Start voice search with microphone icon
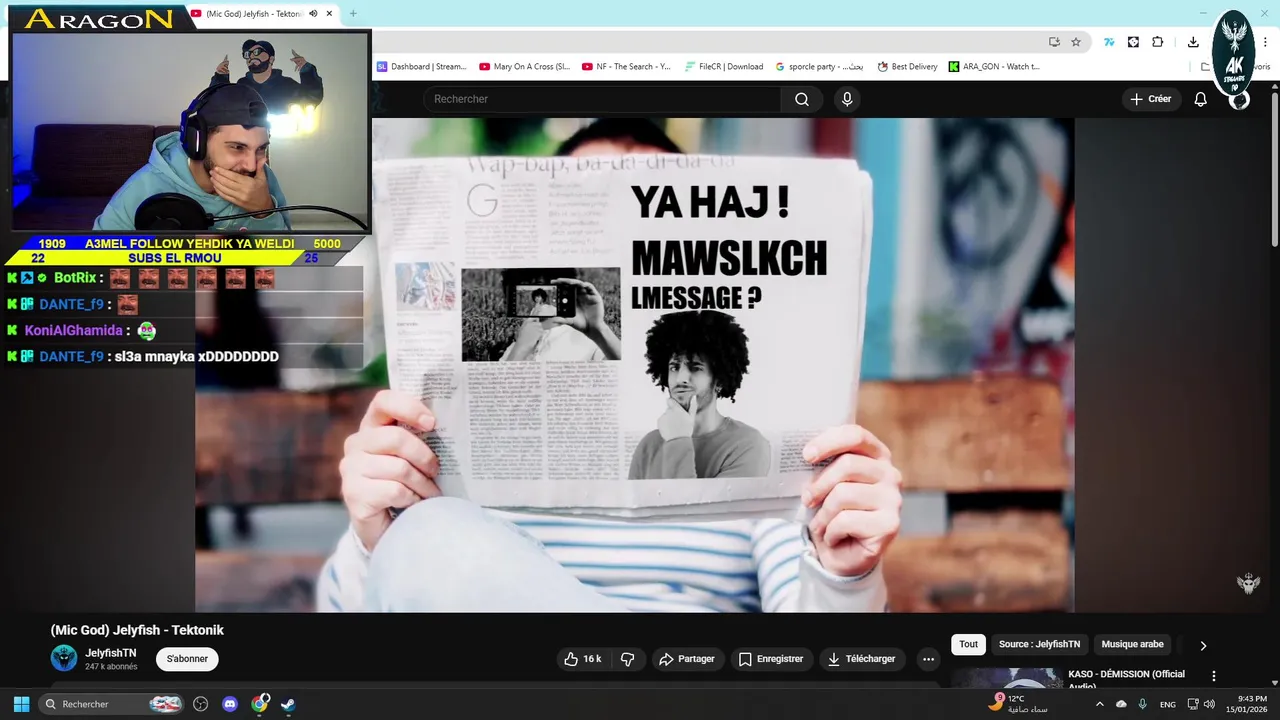The width and height of the screenshot is (1280, 720). [847, 99]
